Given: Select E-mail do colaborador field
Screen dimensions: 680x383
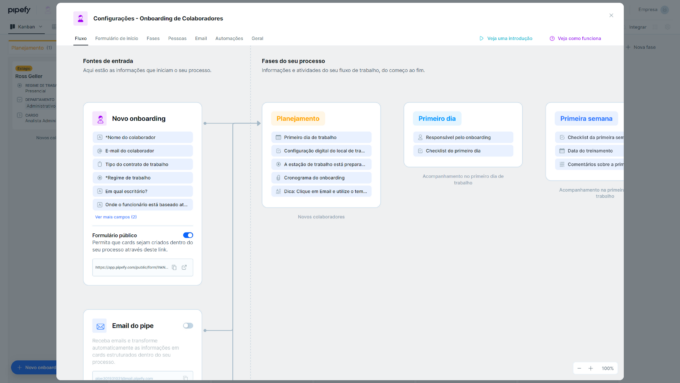Looking at the screenshot, I should [143, 151].
